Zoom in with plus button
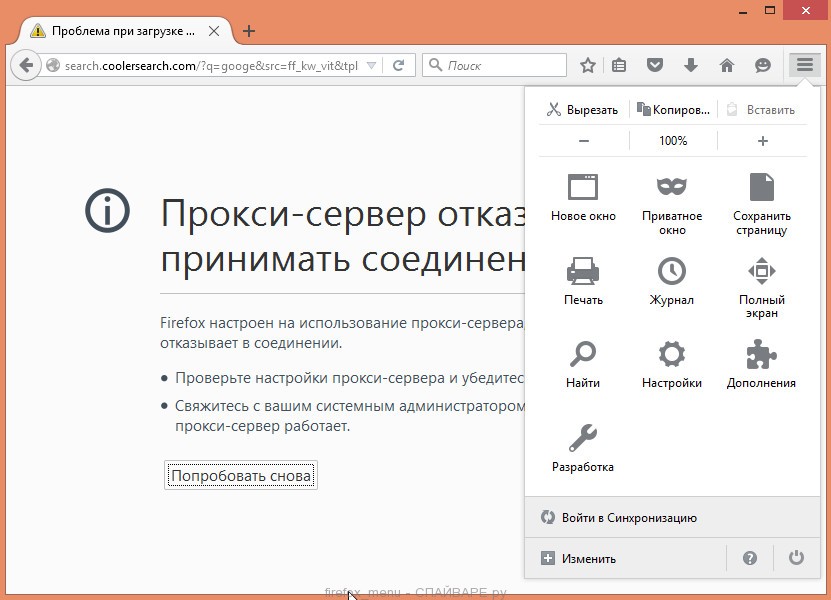Image resolution: width=831 pixels, height=600 pixels. pos(763,141)
